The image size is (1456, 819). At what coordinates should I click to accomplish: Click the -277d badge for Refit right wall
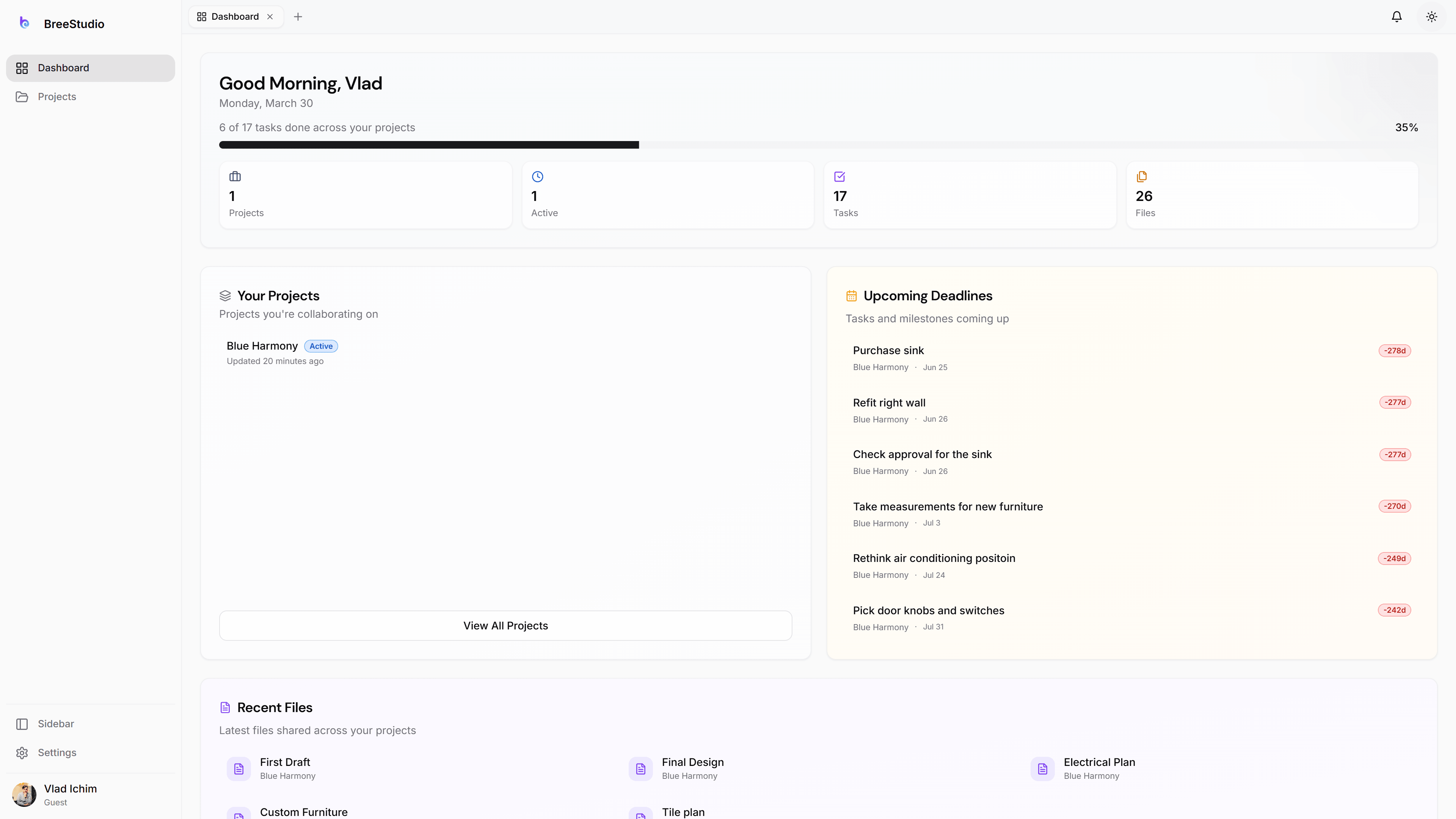click(1395, 402)
